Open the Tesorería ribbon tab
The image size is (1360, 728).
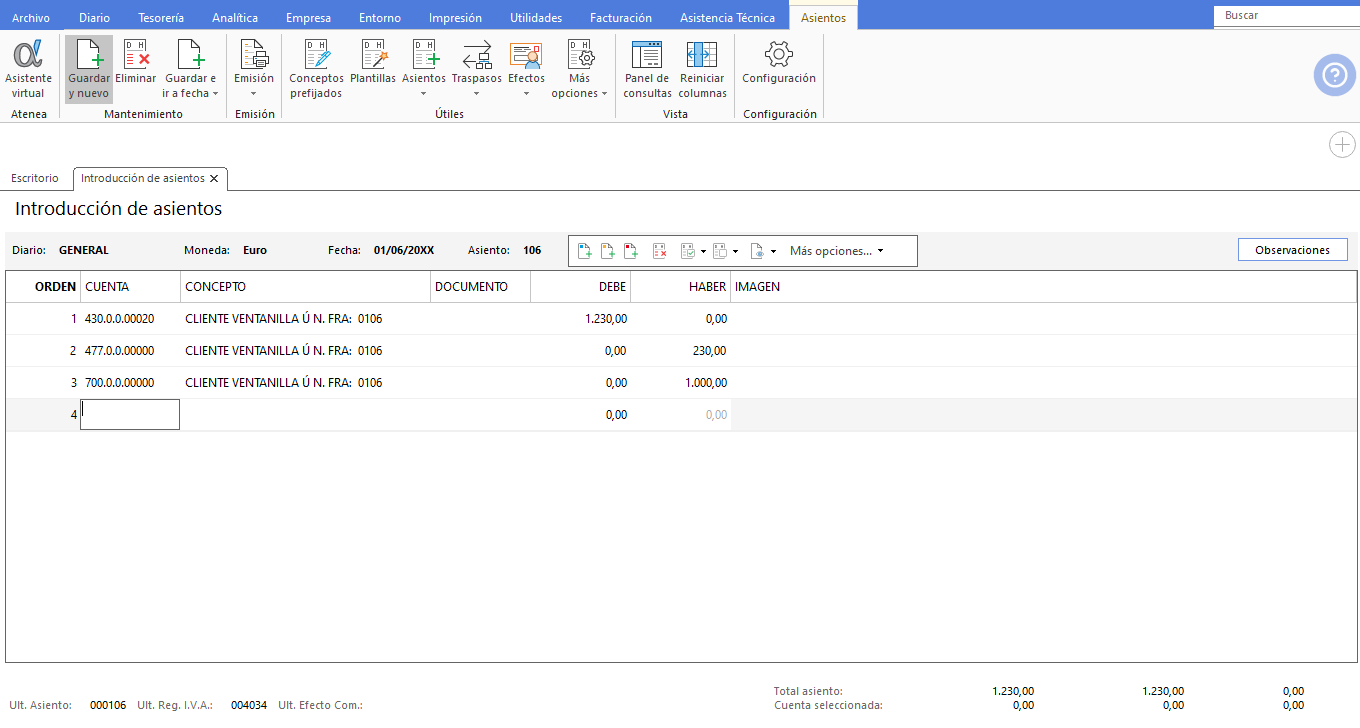pos(161,18)
